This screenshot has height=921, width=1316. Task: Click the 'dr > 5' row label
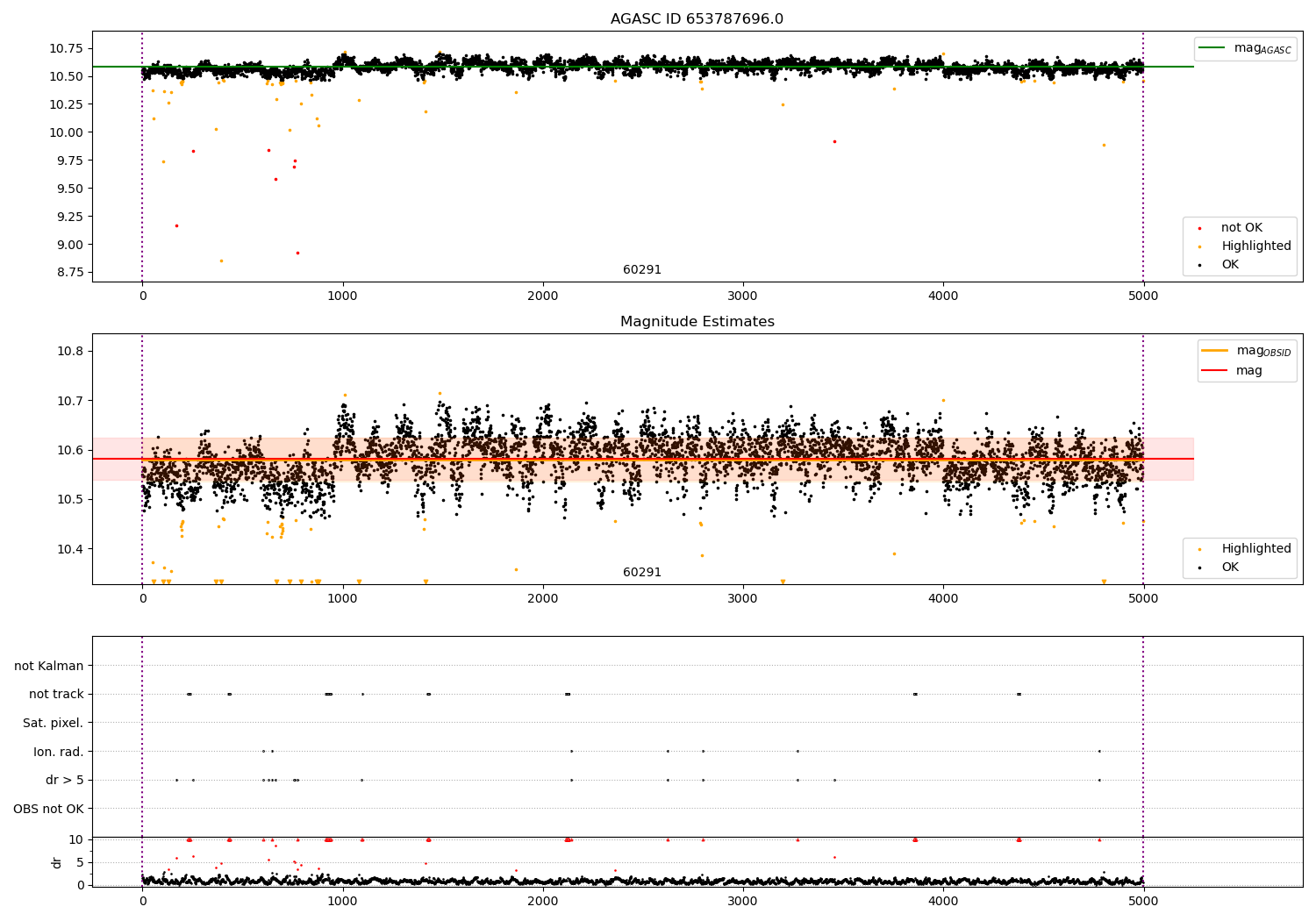tap(65, 781)
